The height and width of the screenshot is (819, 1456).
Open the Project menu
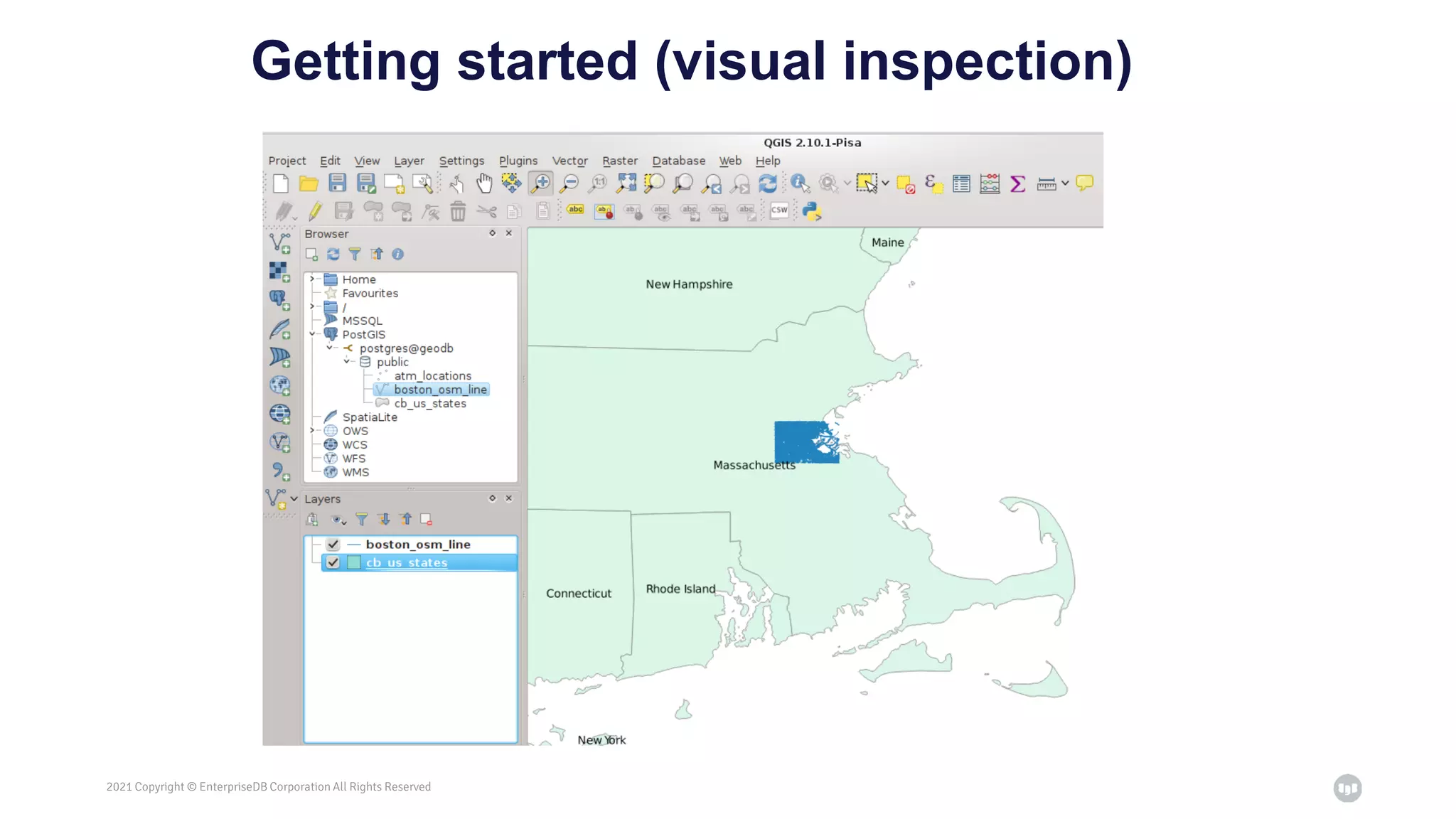(x=287, y=161)
